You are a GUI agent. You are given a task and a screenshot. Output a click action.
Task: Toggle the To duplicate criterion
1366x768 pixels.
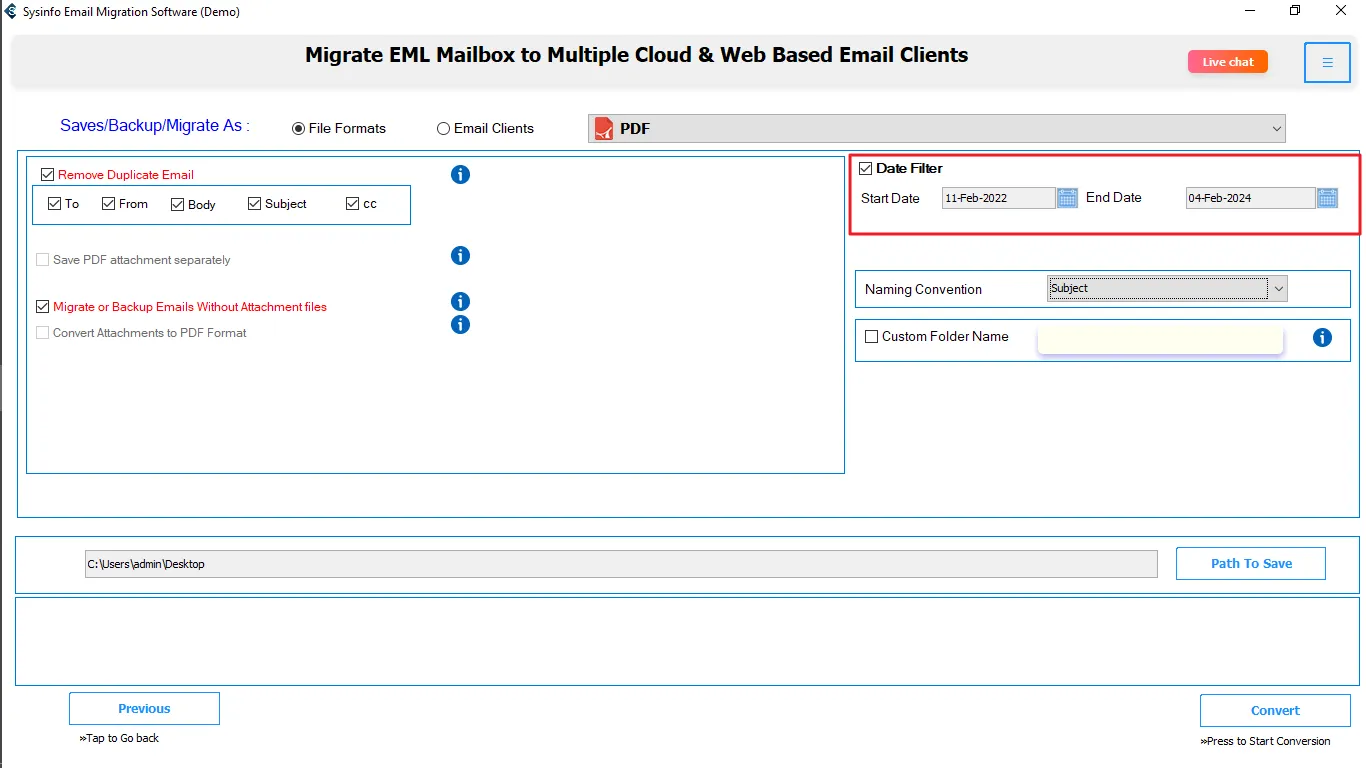point(55,204)
